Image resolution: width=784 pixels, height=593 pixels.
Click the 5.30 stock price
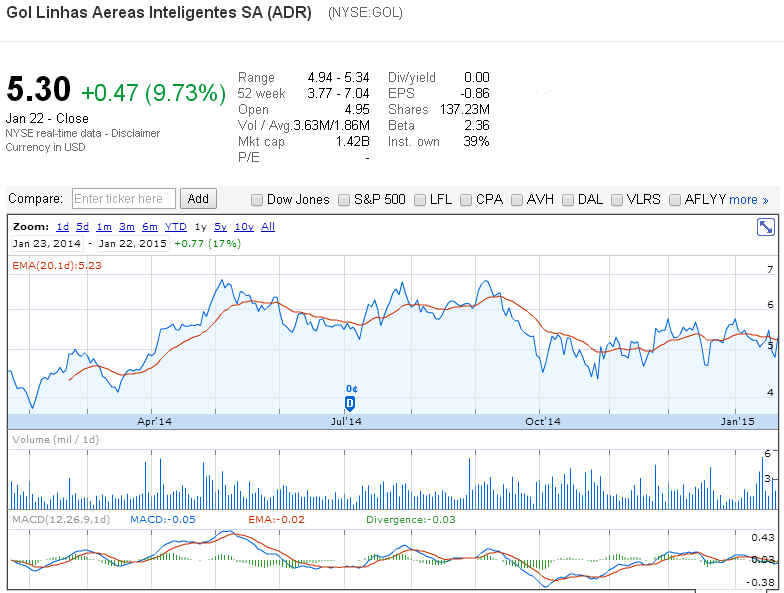[38, 90]
